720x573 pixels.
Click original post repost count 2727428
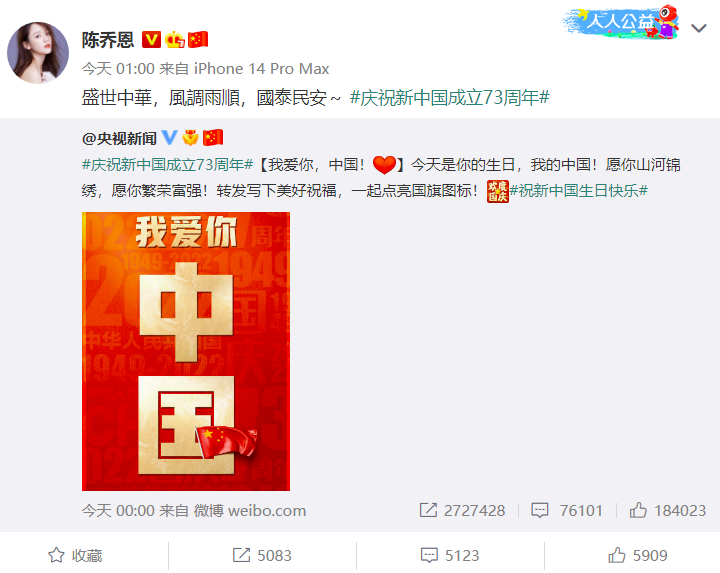pyautogui.click(x=462, y=511)
